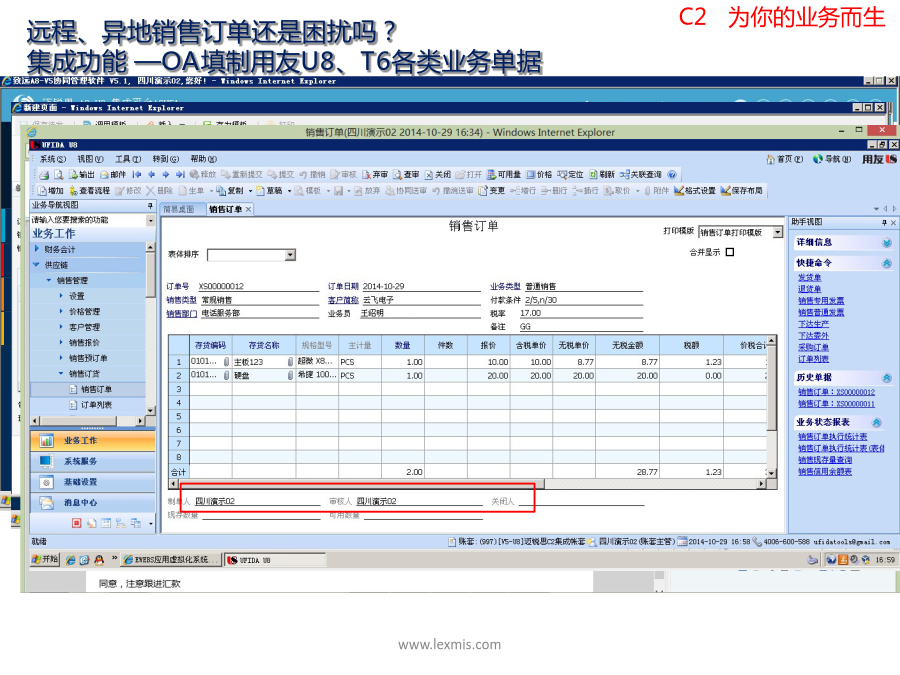Image resolution: width=900 pixels, height=675 pixels.
Task: Open the 导航 navigation button
Action: (832, 159)
